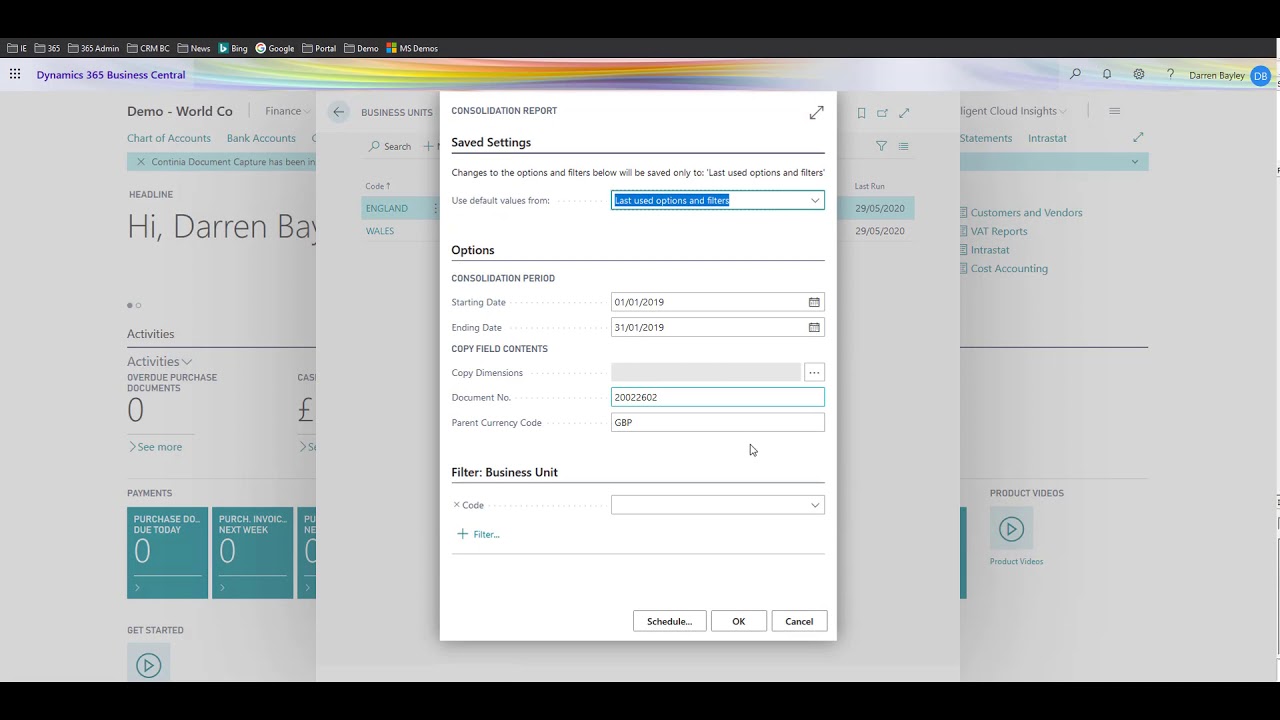Open Copy Dimensions lookup ellipsis button
This screenshot has height=720, width=1280.
click(814, 372)
